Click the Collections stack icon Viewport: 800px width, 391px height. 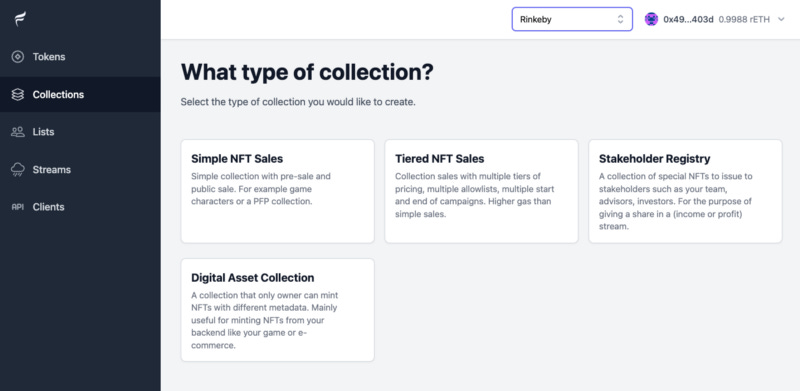click(x=18, y=94)
